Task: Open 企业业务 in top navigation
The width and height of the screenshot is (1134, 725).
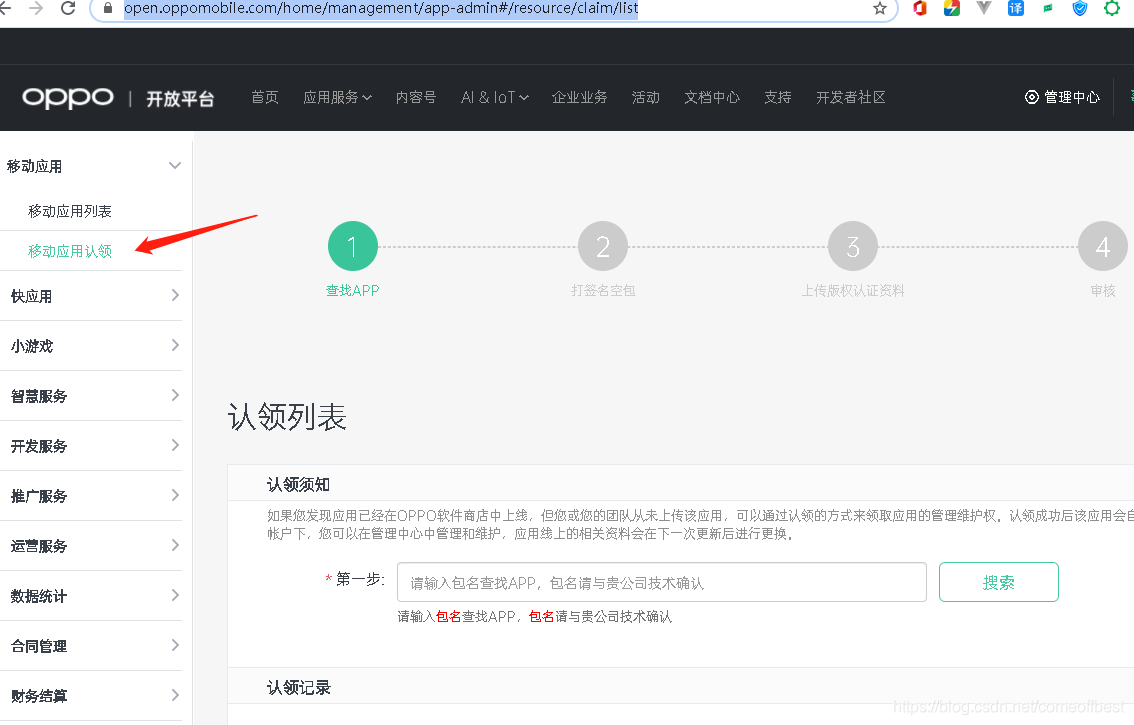Action: click(579, 97)
